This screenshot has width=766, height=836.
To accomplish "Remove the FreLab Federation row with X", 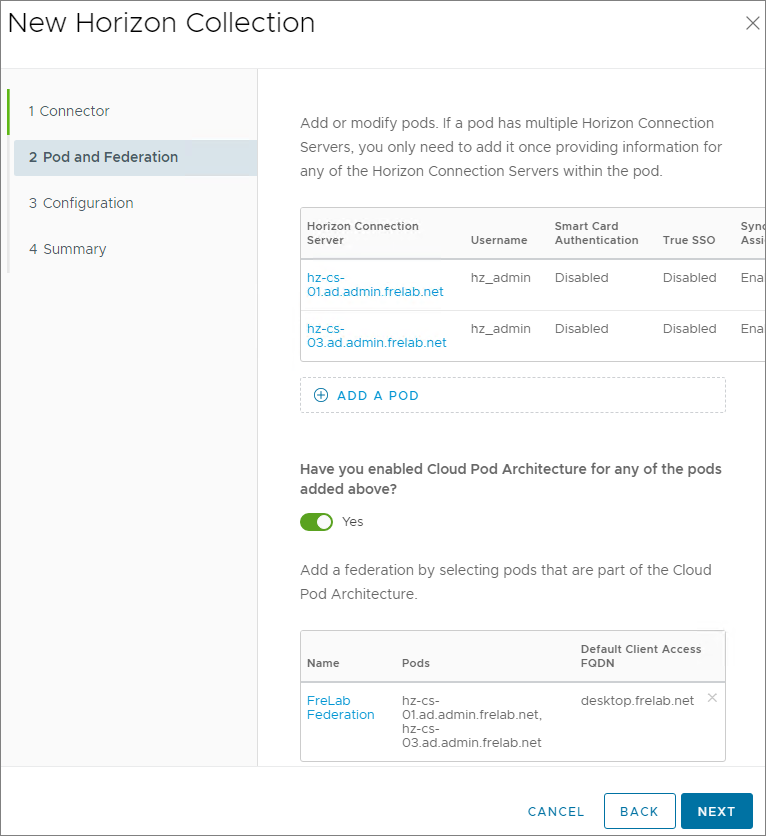I will coord(712,698).
